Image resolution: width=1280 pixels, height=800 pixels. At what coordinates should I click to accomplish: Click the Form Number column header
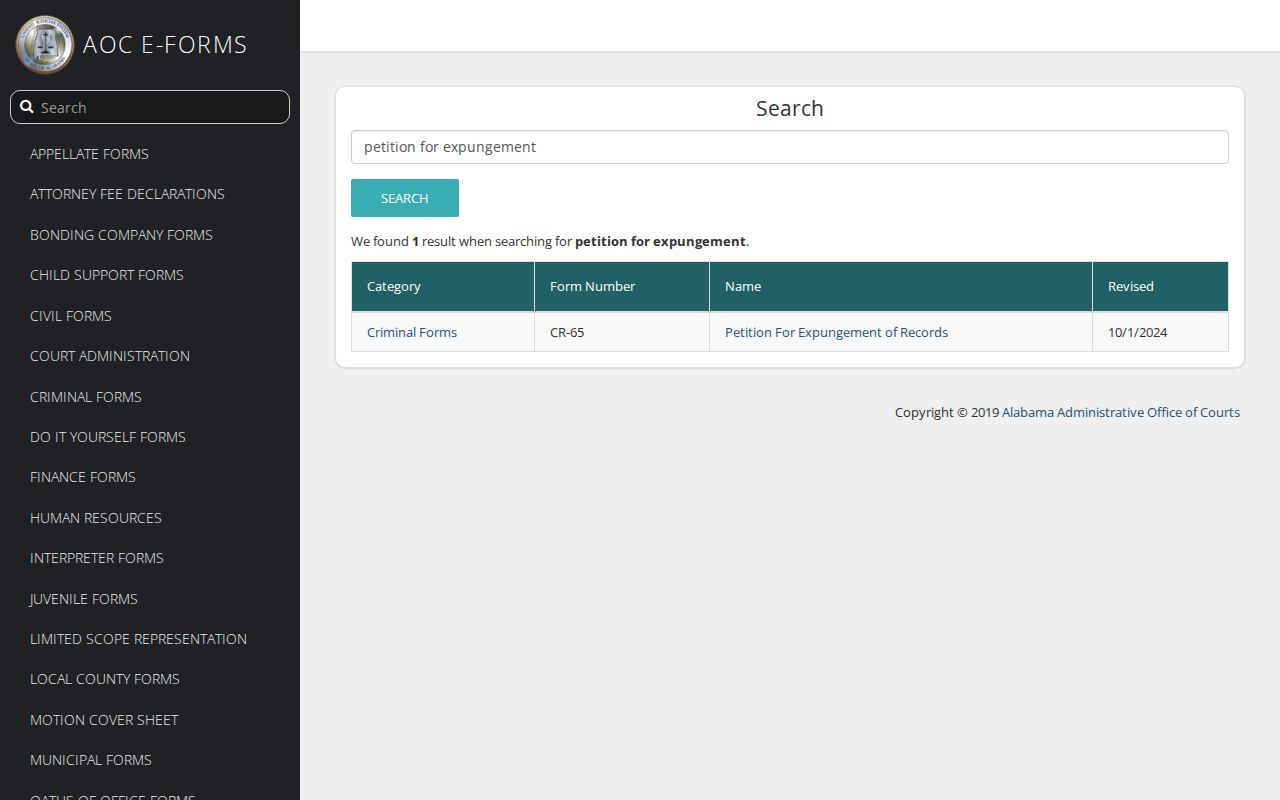[622, 287]
